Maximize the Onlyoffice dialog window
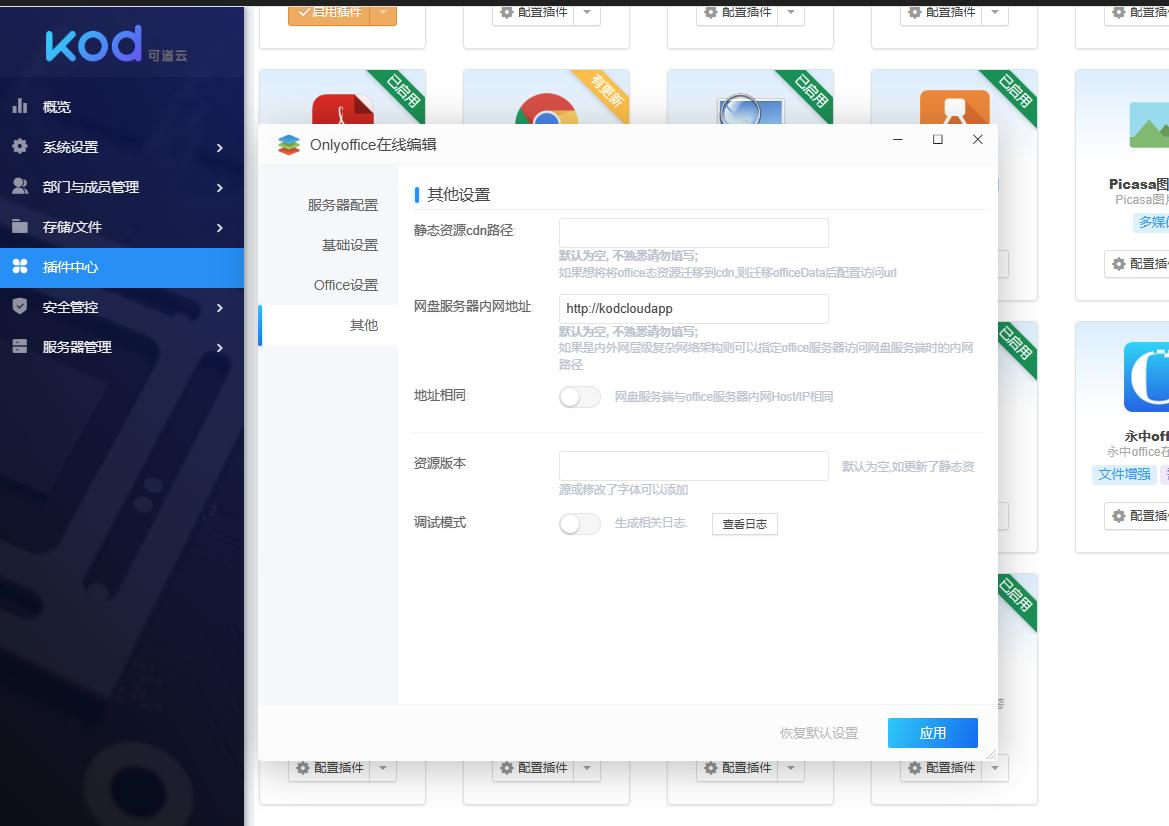This screenshot has height=826, width=1169. [x=938, y=139]
